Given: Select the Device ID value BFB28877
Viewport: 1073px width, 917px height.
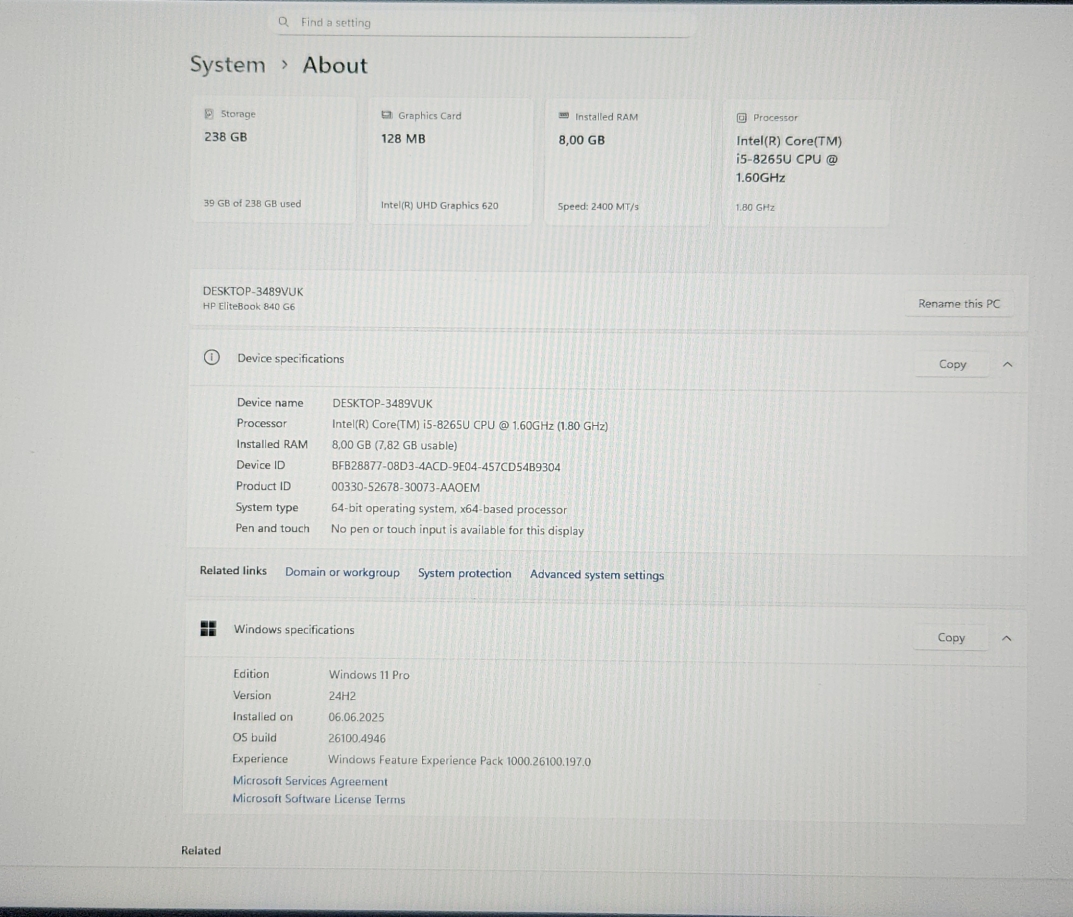Looking at the screenshot, I should (x=445, y=467).
